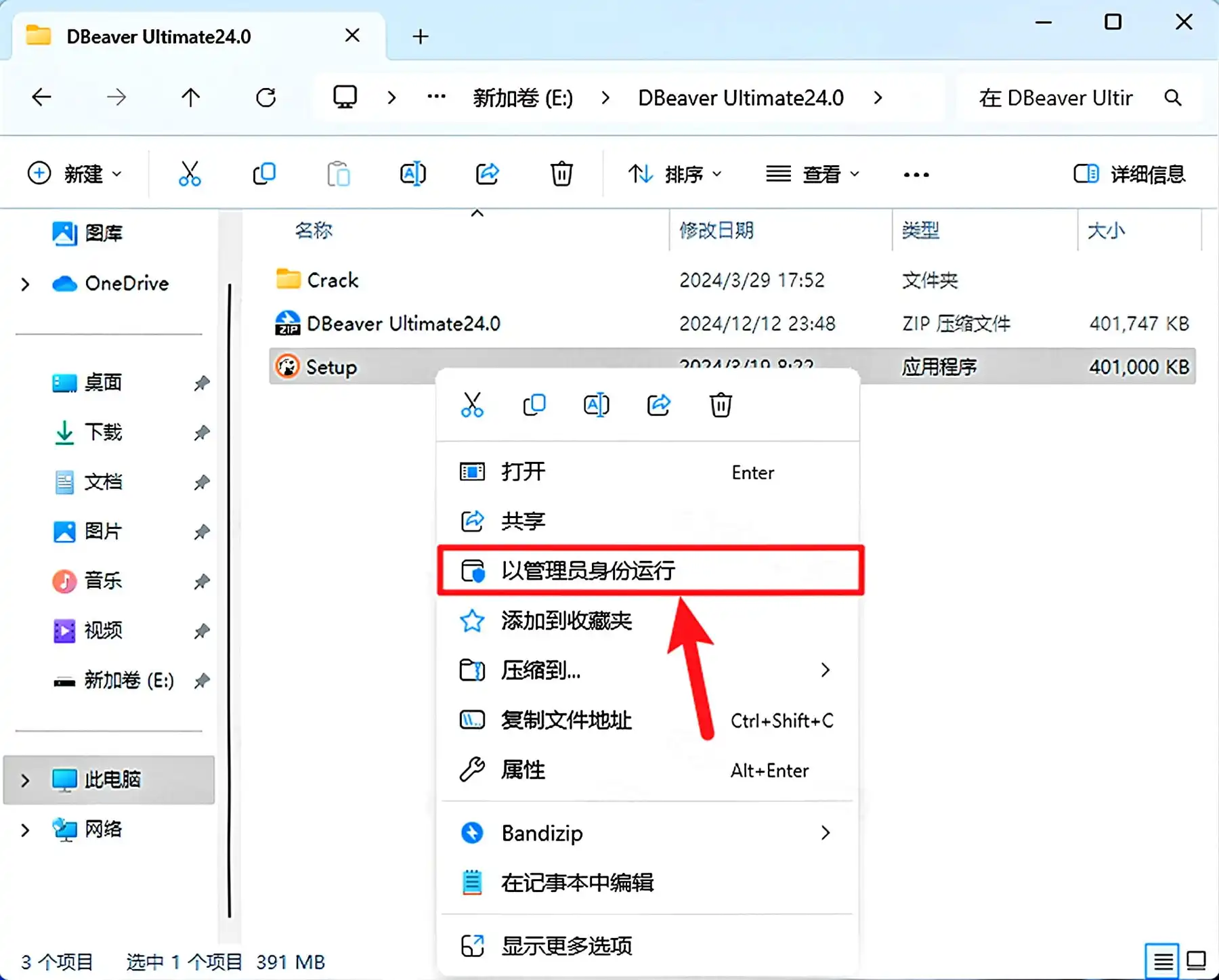Open the 查看 view dropdown
The width and height of the screenshot is (1219, 980).
tap(813, 174)
